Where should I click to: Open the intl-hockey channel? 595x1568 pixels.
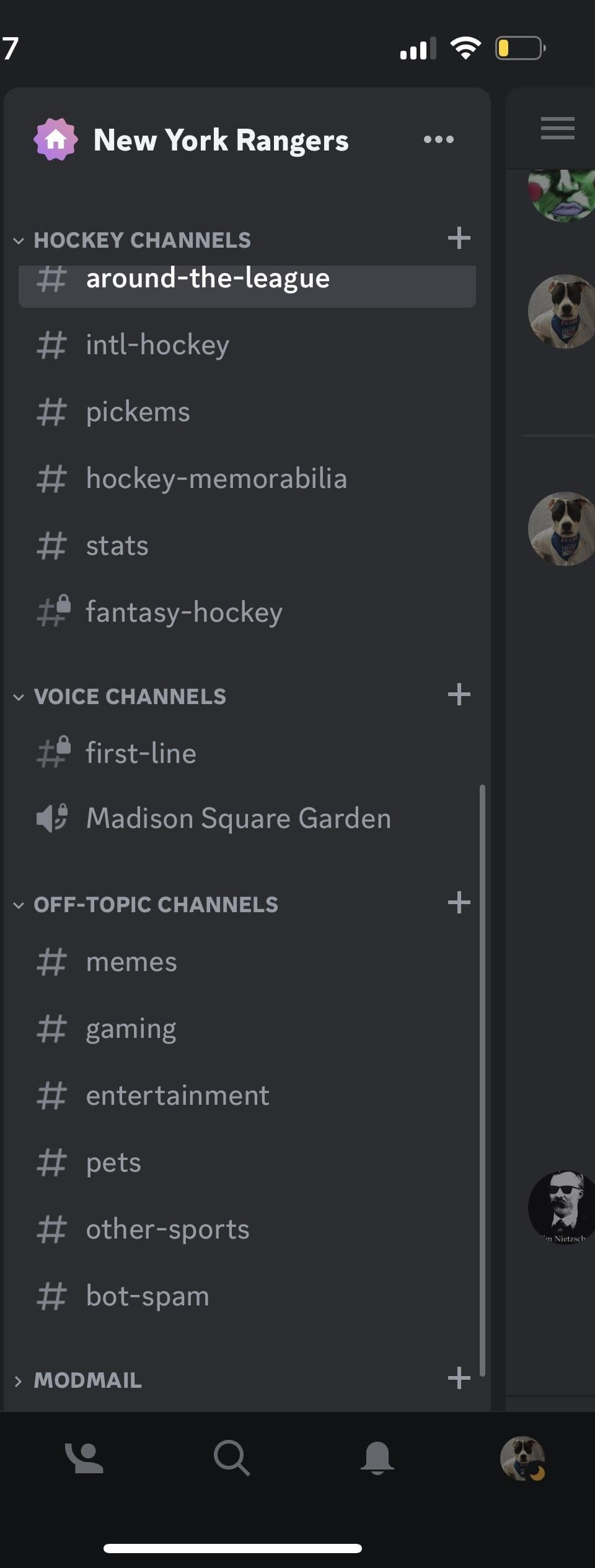coord(157,345)
